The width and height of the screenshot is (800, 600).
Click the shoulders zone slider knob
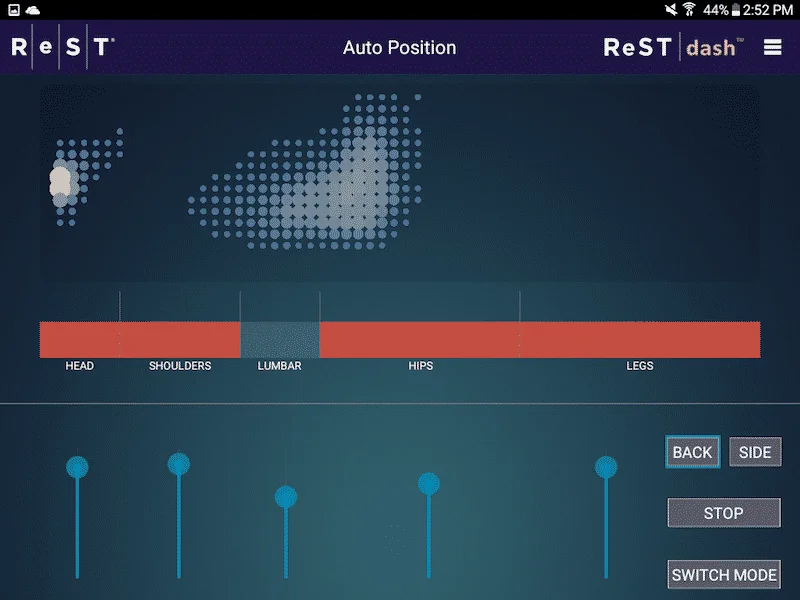179,464
